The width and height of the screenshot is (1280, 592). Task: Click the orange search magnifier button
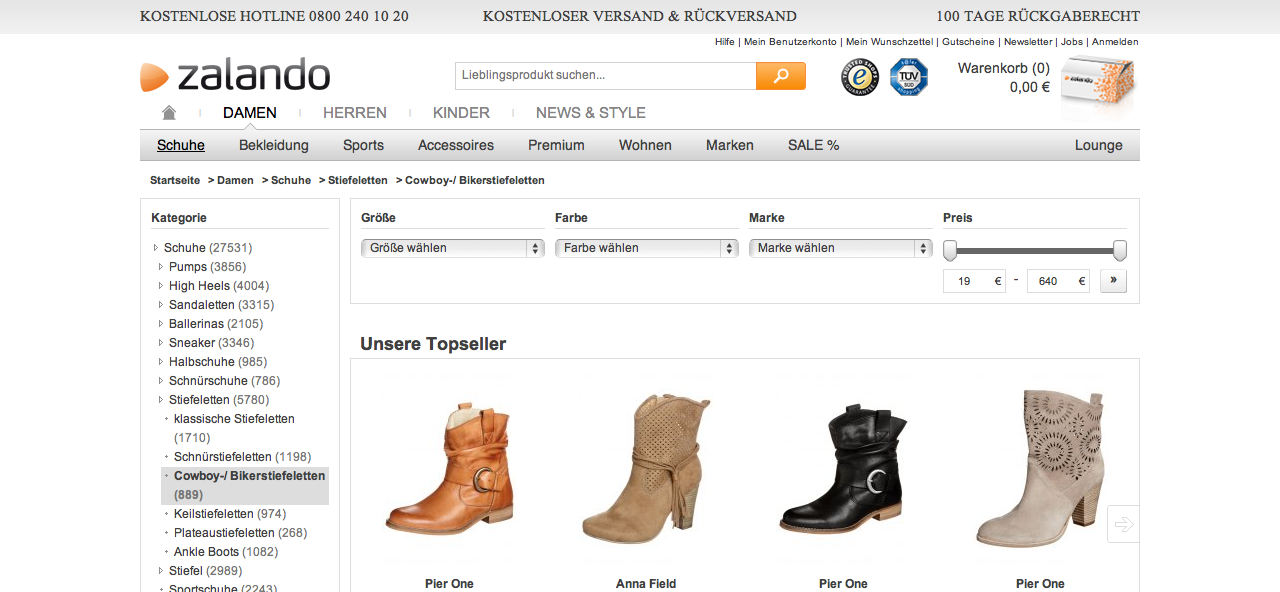[780, 76]
